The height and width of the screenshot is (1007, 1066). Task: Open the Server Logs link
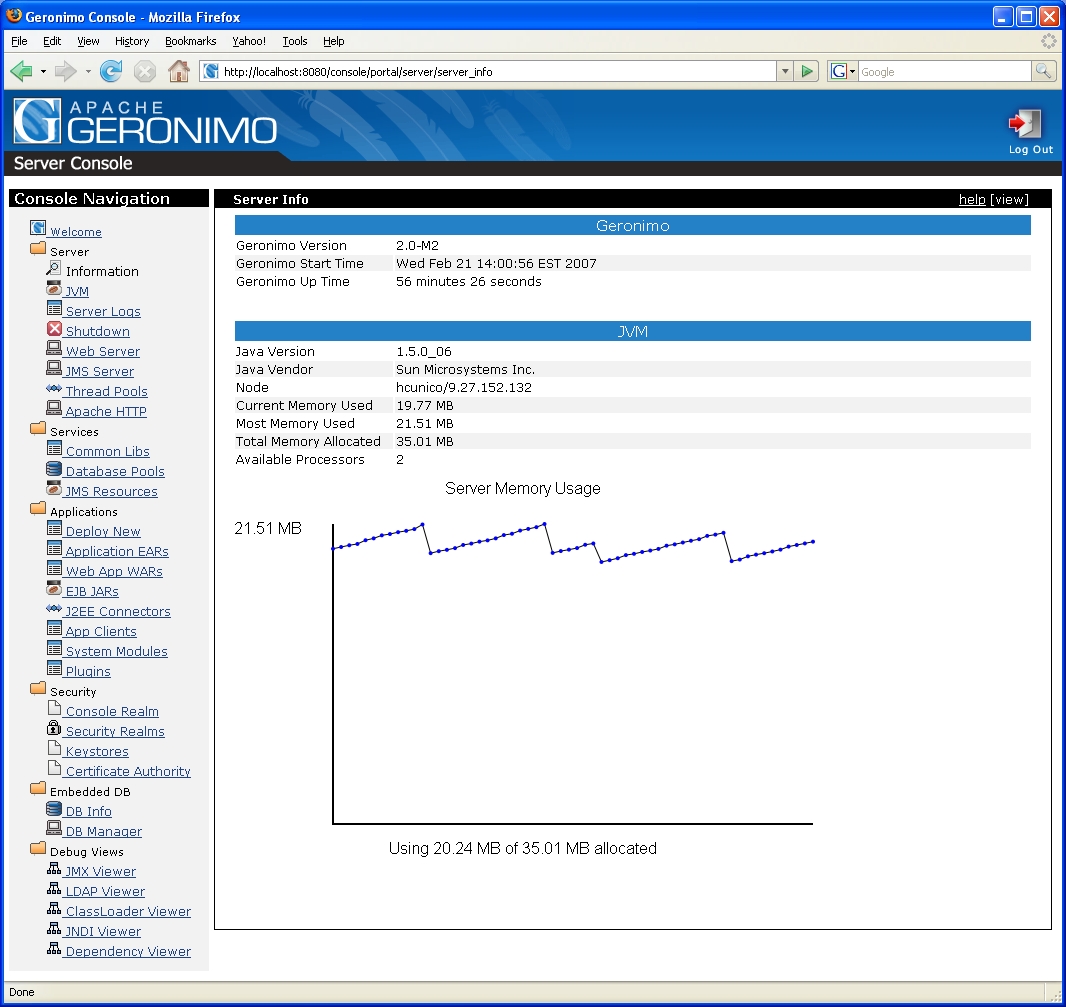coord(103,311)
